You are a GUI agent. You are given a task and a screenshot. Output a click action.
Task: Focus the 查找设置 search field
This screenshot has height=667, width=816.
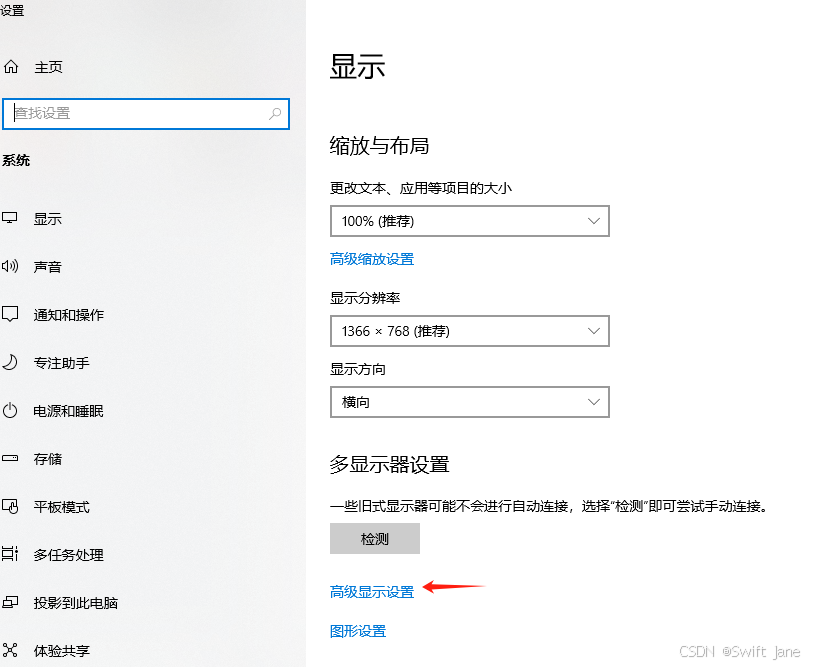point(146,113)
